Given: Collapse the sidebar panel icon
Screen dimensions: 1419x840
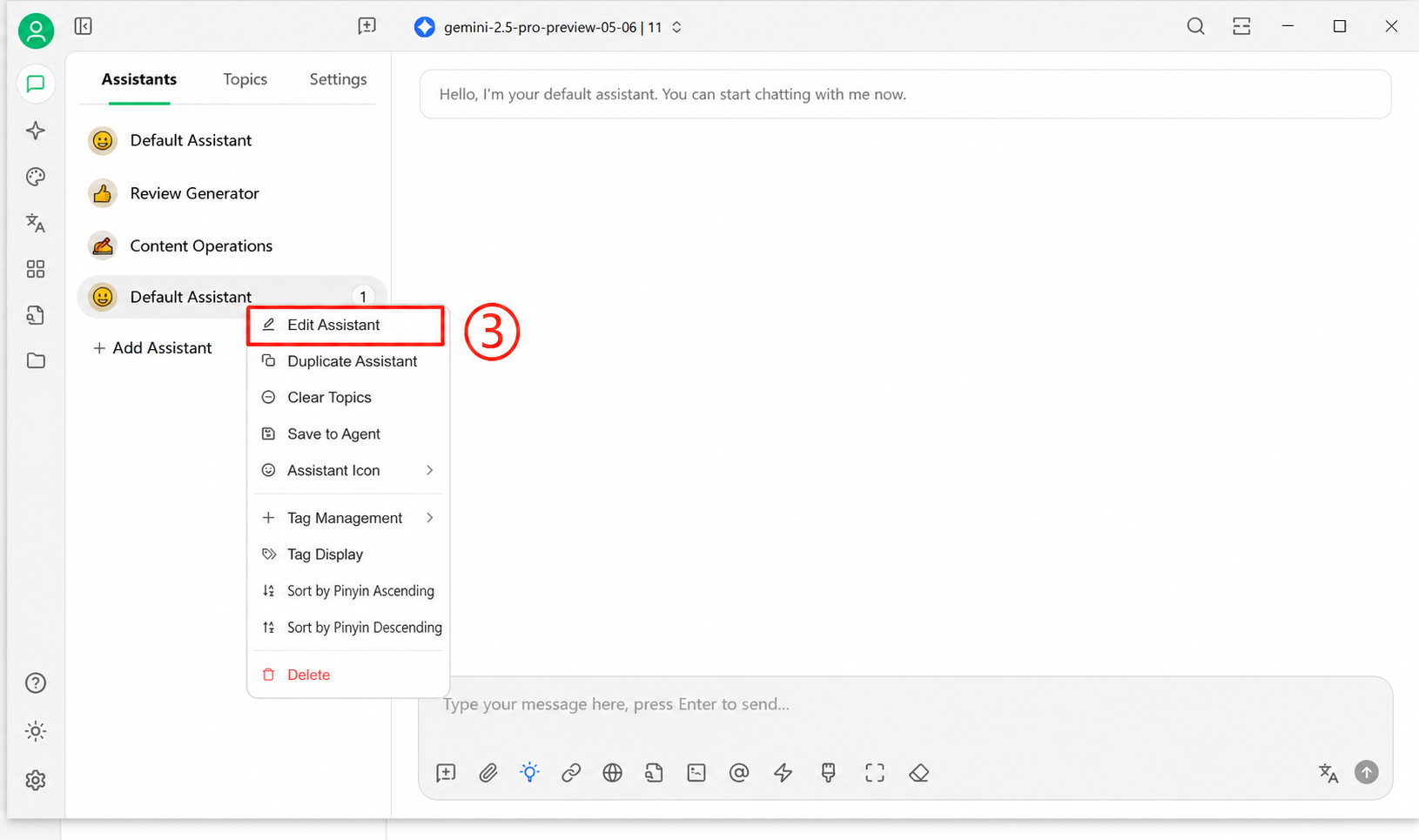Looking at the screenshot, I should (84, 26).
